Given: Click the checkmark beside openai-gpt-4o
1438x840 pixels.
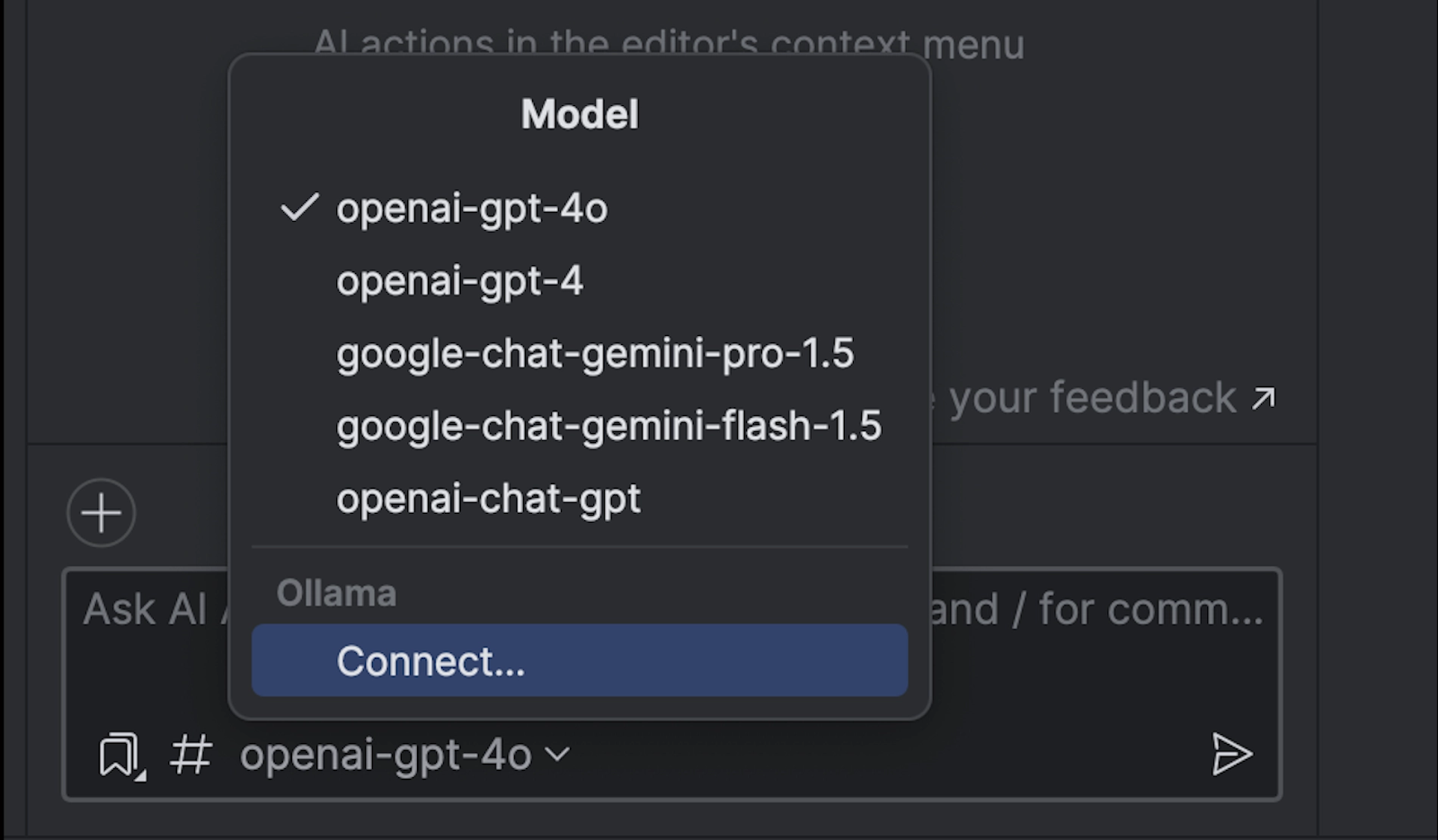Looking at the screenshot, I should pos(299,208).
